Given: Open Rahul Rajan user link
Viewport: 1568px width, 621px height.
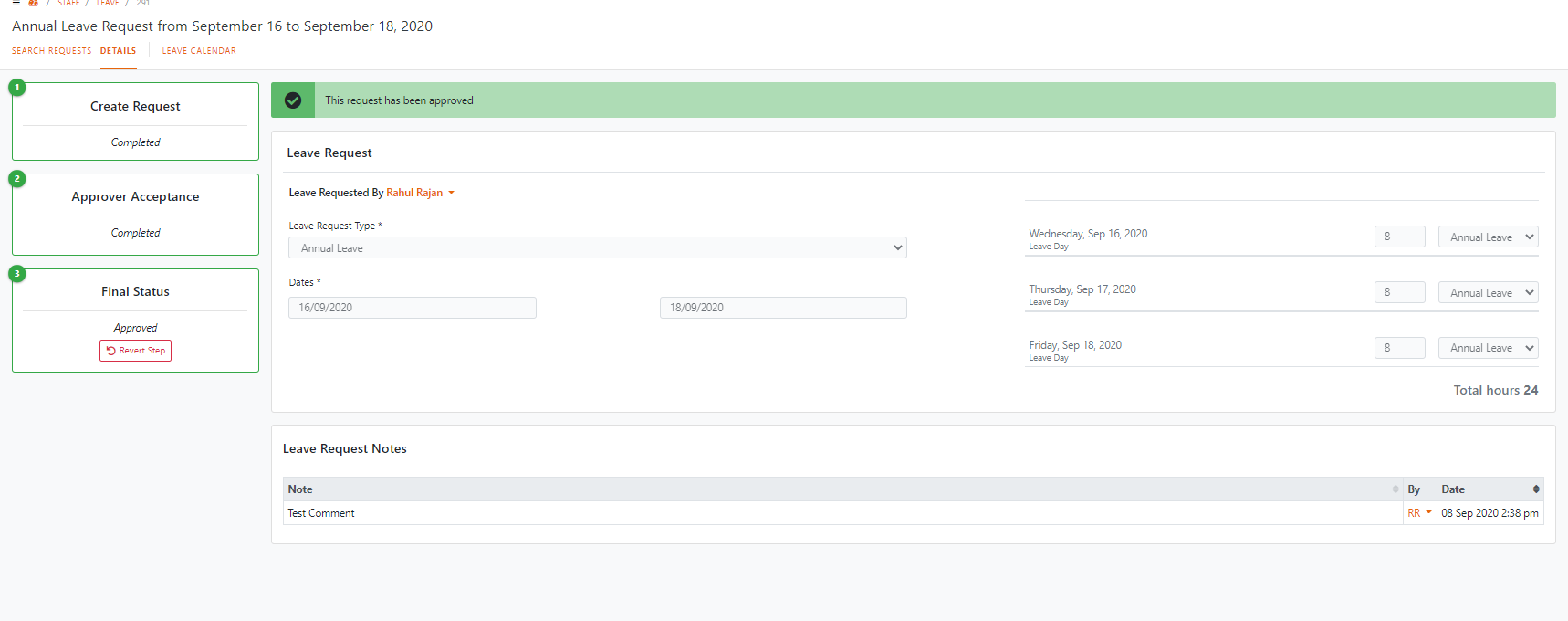Looking at the screenshot, I should [414, 193].
